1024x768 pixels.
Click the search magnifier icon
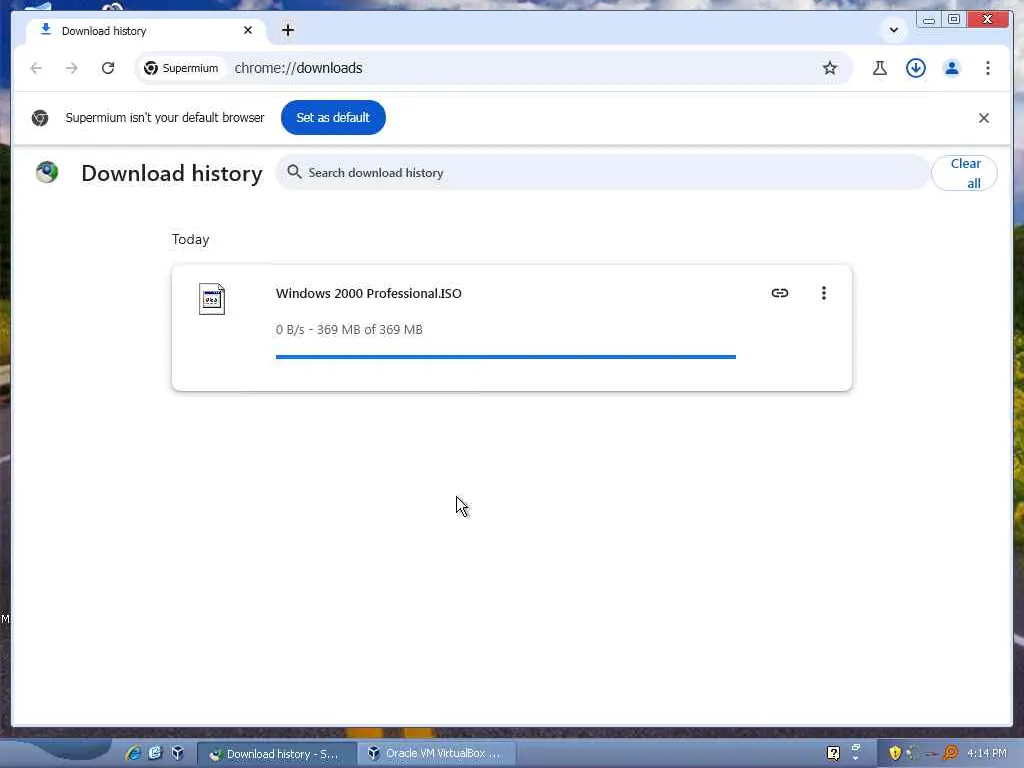(x=294, y=172)
